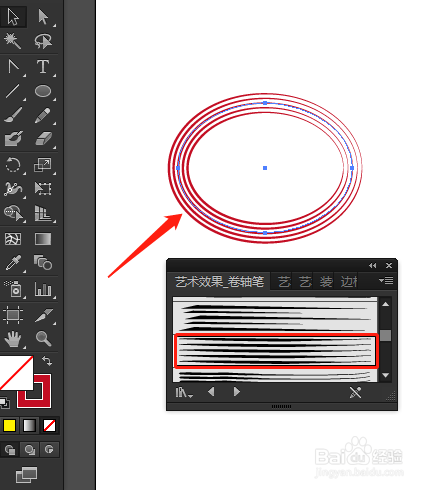Screen dimensions: 432x490
Task: Select the Artboard tool
Action: [13, 315]
